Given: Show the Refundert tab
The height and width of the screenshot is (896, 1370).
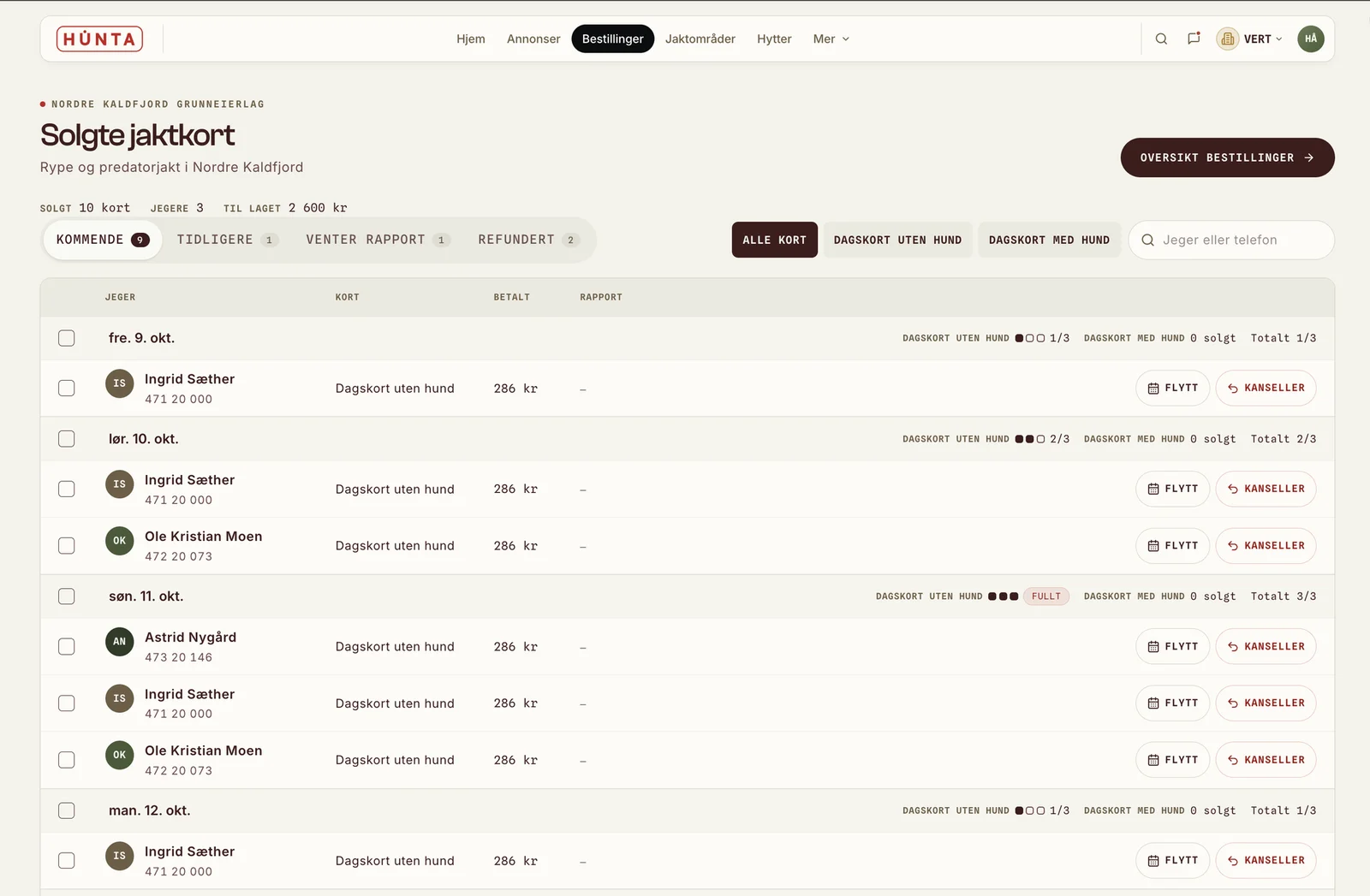Looking at the screenshot, I should point(528,240).
